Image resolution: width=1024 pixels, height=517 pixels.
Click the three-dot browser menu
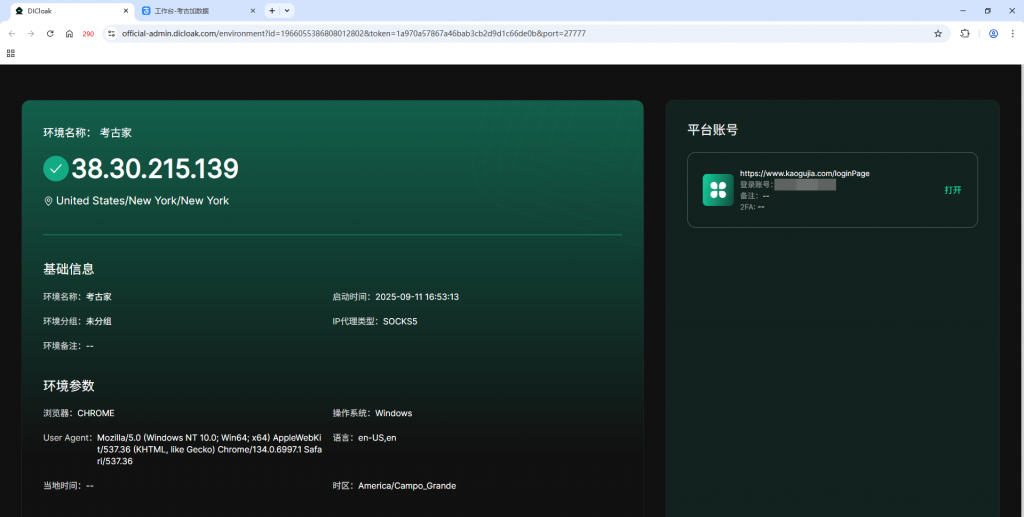[1013, 33]
